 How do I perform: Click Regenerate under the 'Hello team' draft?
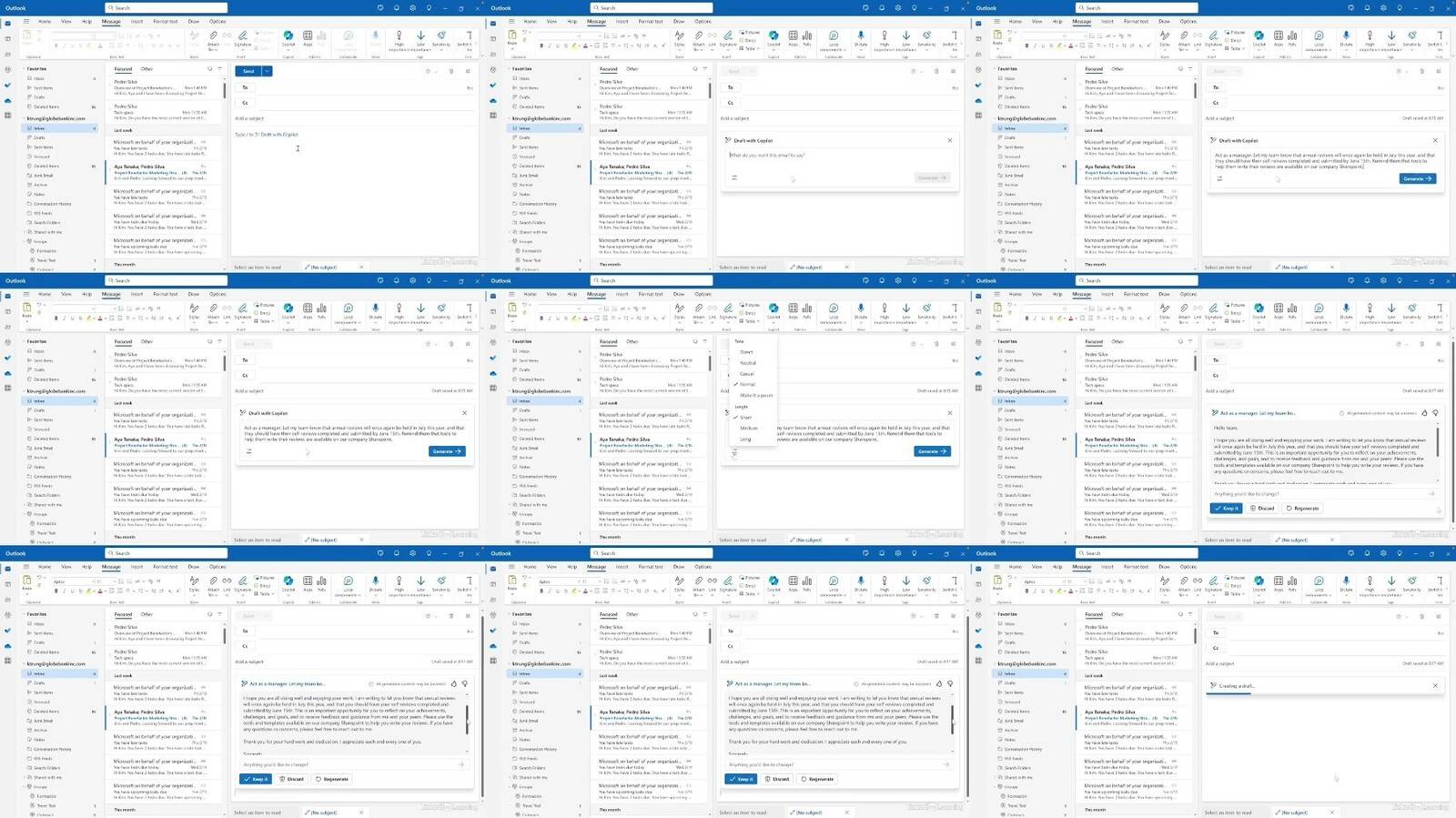point(1302,509)
